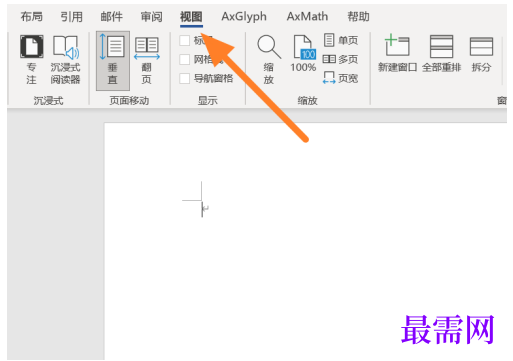Open the 引用 ribbon tab
513x361 pixels.
[x=71, y=17]
